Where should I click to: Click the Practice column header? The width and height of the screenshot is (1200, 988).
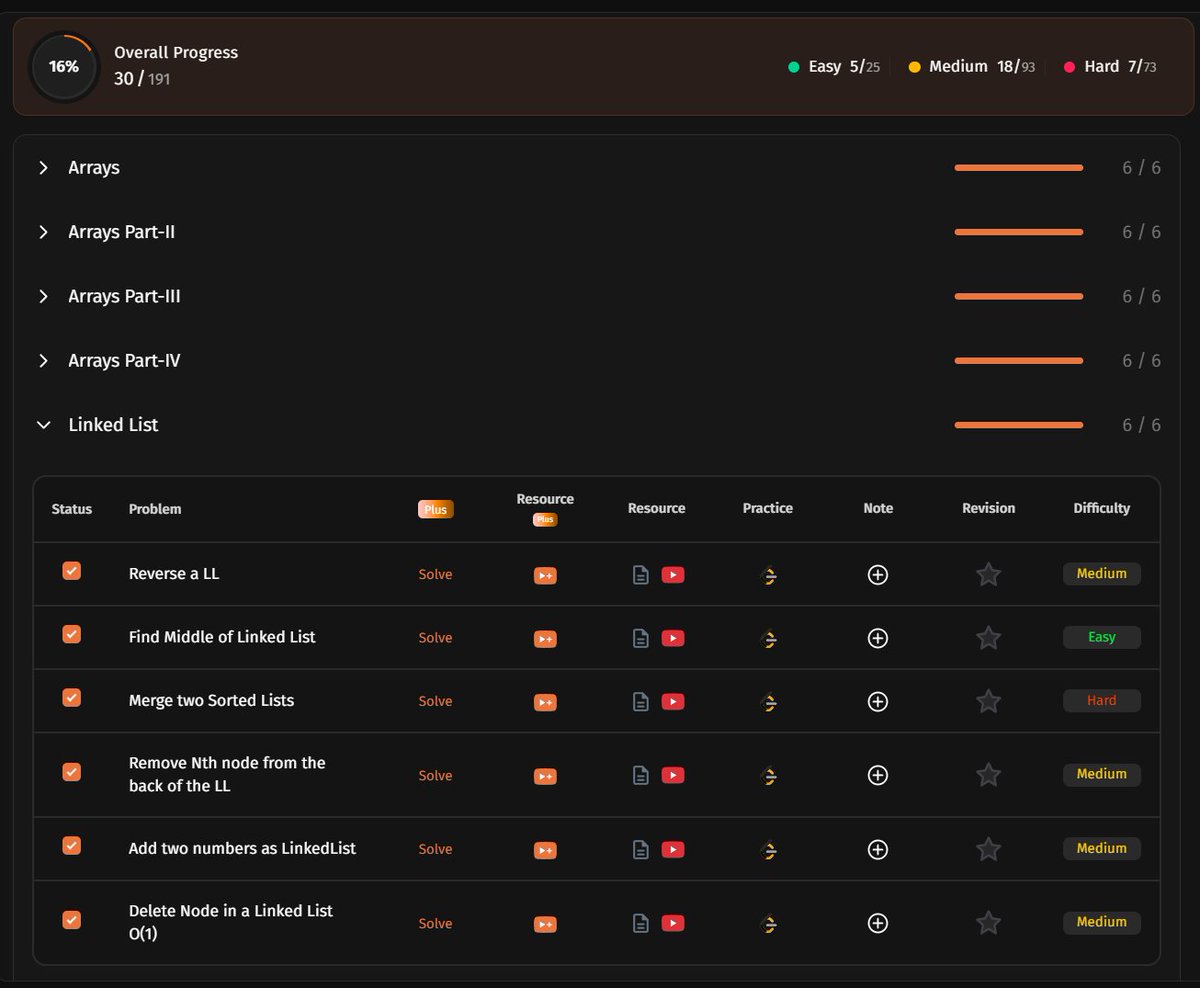[768, 508]
